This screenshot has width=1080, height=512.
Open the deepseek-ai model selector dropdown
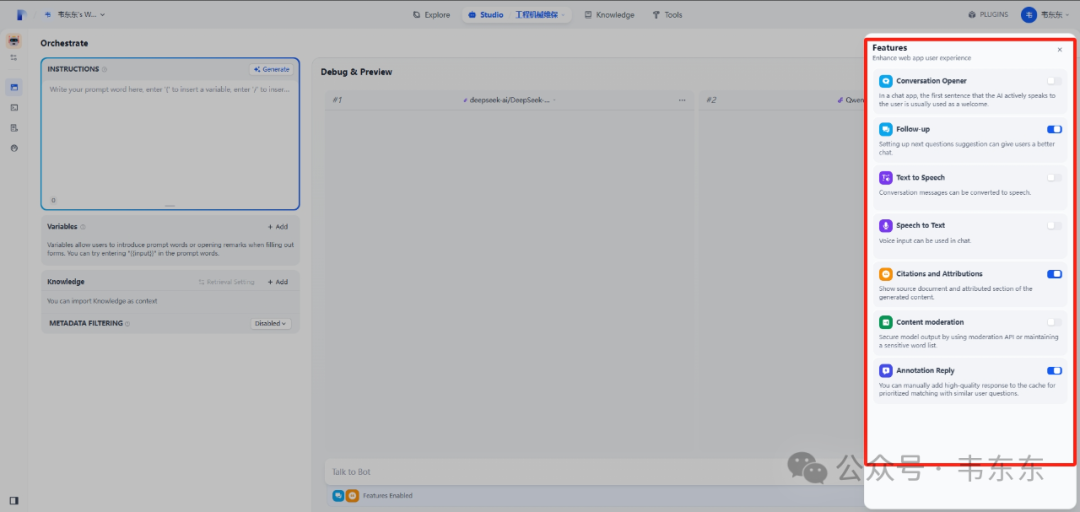point(510,100)
